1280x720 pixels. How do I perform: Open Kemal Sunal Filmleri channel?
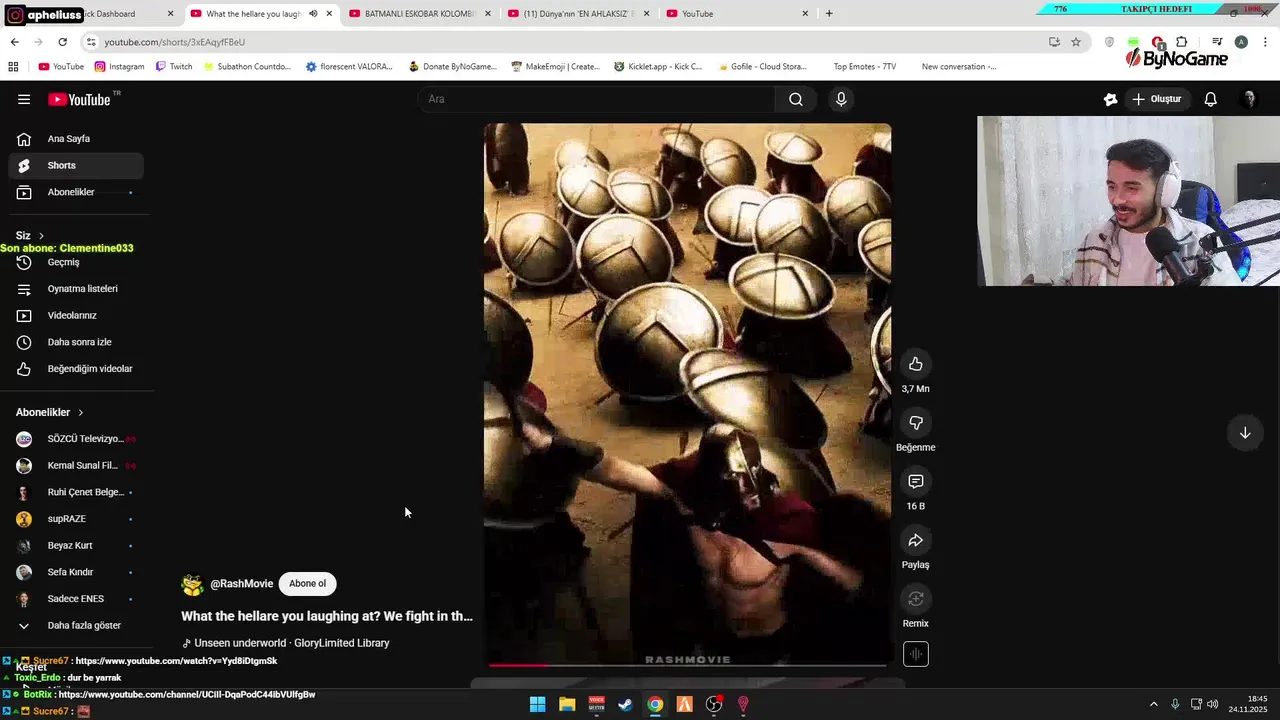76,466
